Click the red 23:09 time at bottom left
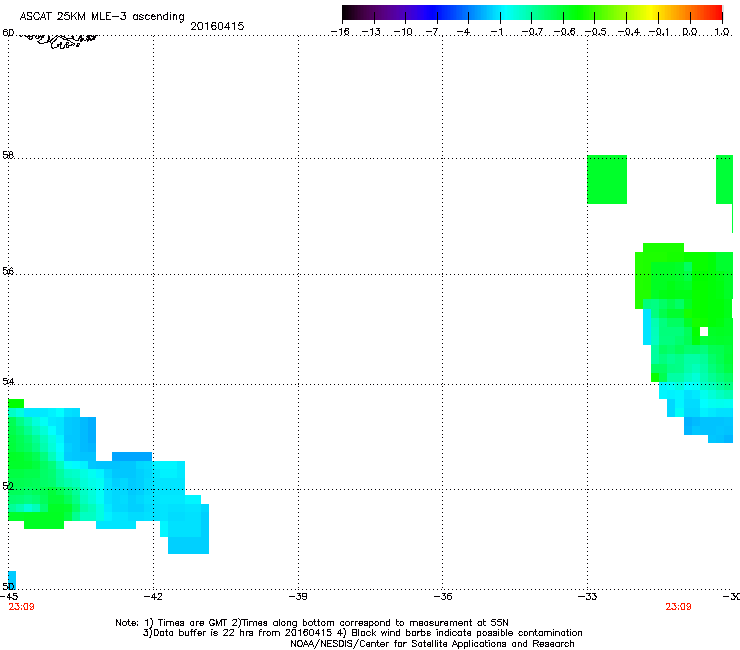Image resolution: width=740 pixels, height=650 pixels. click(x=21, y=607)
